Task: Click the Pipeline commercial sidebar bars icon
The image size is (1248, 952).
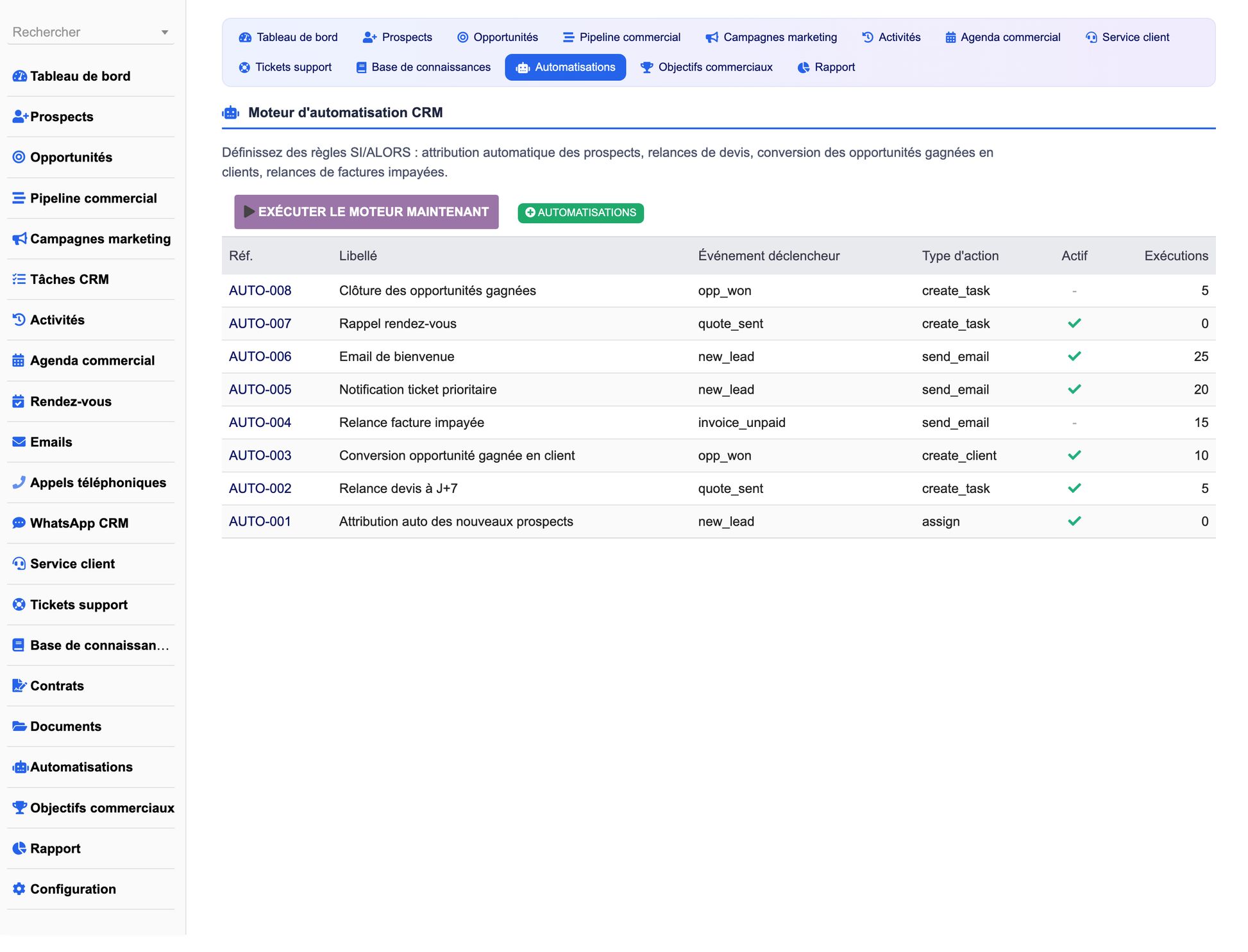Action: (x=19, y=198)
